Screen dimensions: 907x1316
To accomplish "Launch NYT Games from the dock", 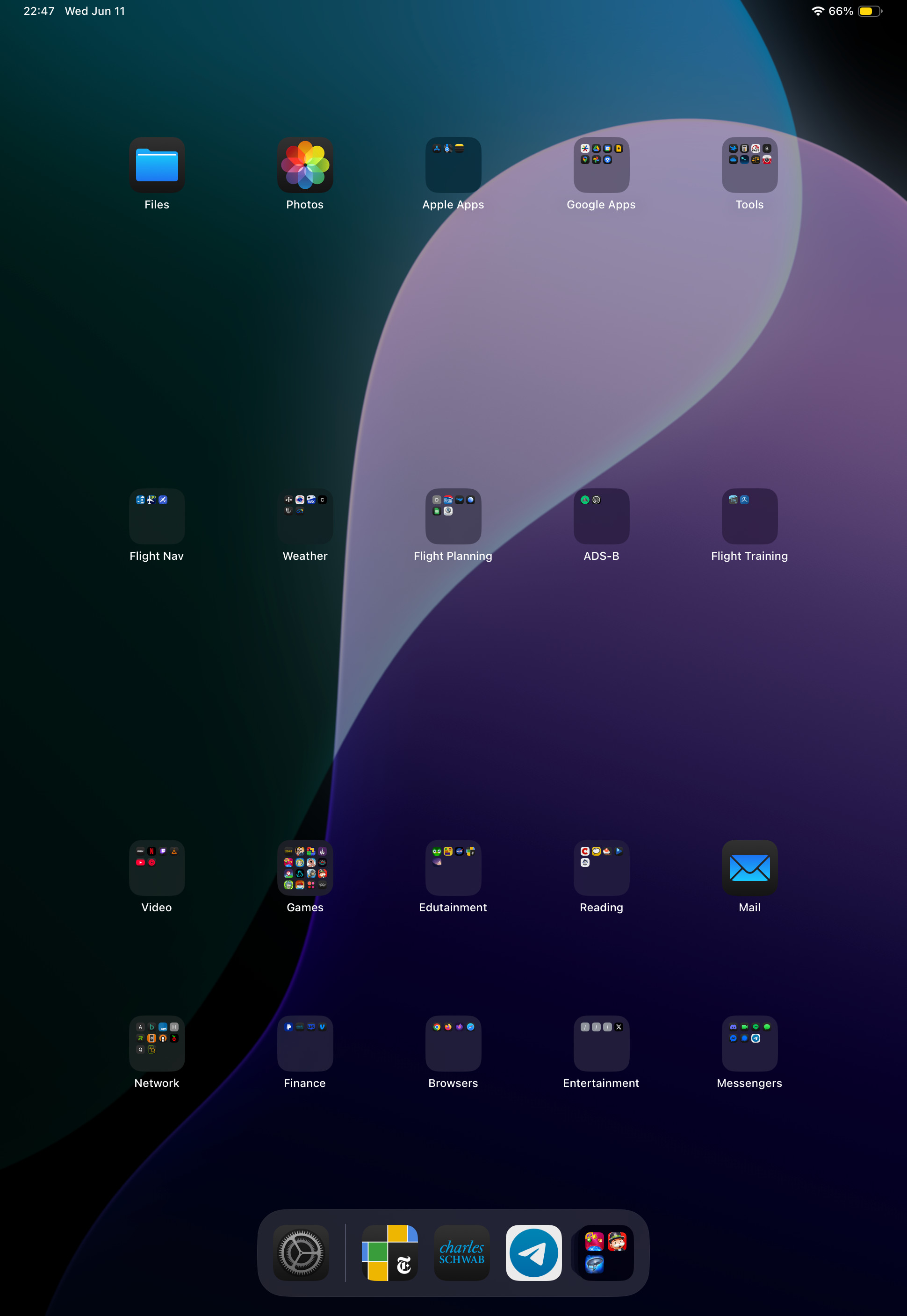I will click(x=390, y=1252).
